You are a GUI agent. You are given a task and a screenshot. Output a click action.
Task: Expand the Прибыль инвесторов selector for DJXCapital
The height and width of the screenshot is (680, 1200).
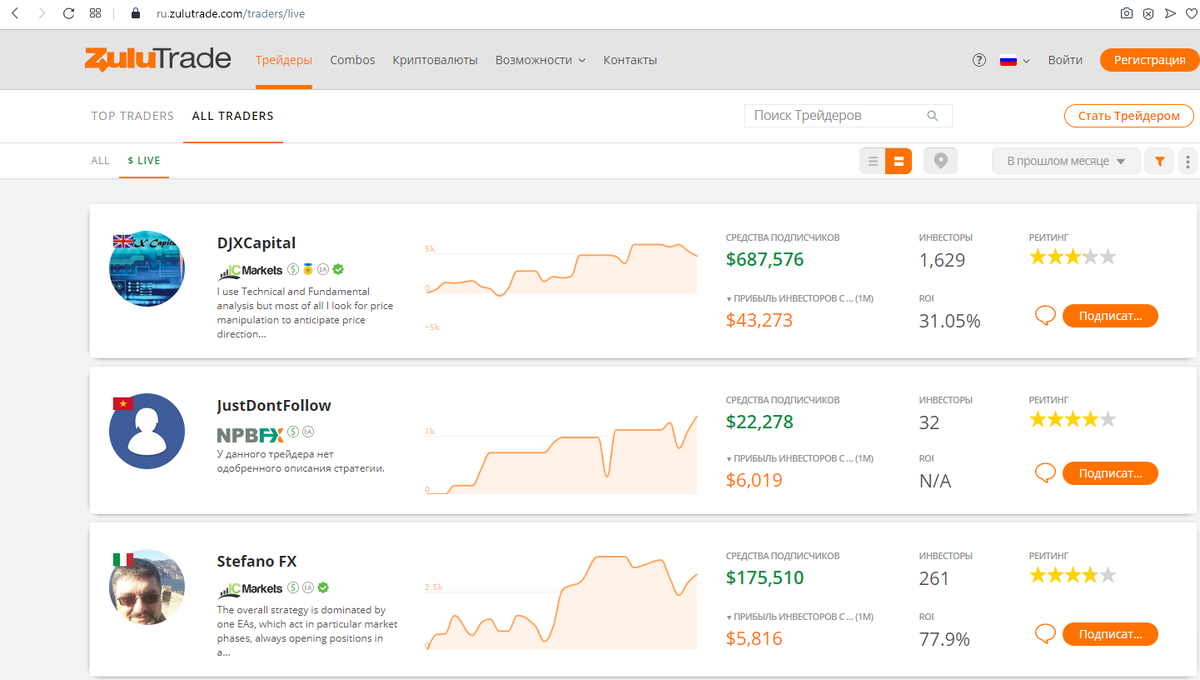(800, 298)
